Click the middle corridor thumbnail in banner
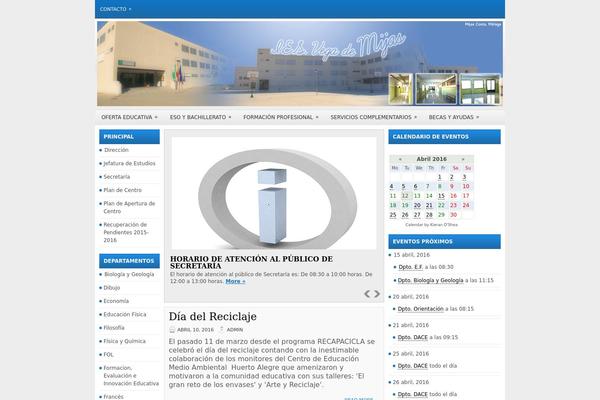This screenshot has width=600, height=400. pyautogui.click(x=436, y=89)
